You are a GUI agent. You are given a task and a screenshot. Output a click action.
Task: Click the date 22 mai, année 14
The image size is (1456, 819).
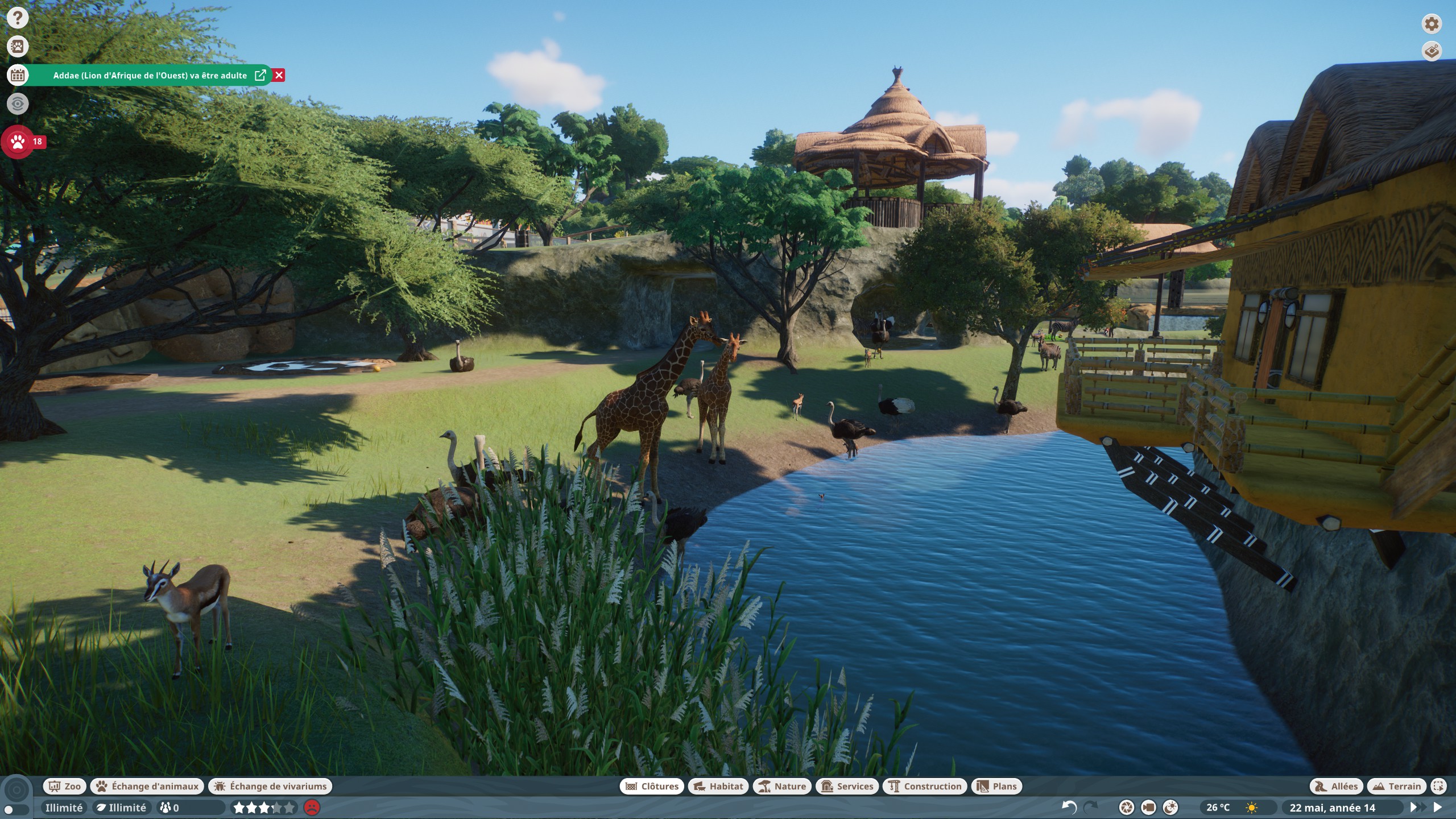point(1332,807)
